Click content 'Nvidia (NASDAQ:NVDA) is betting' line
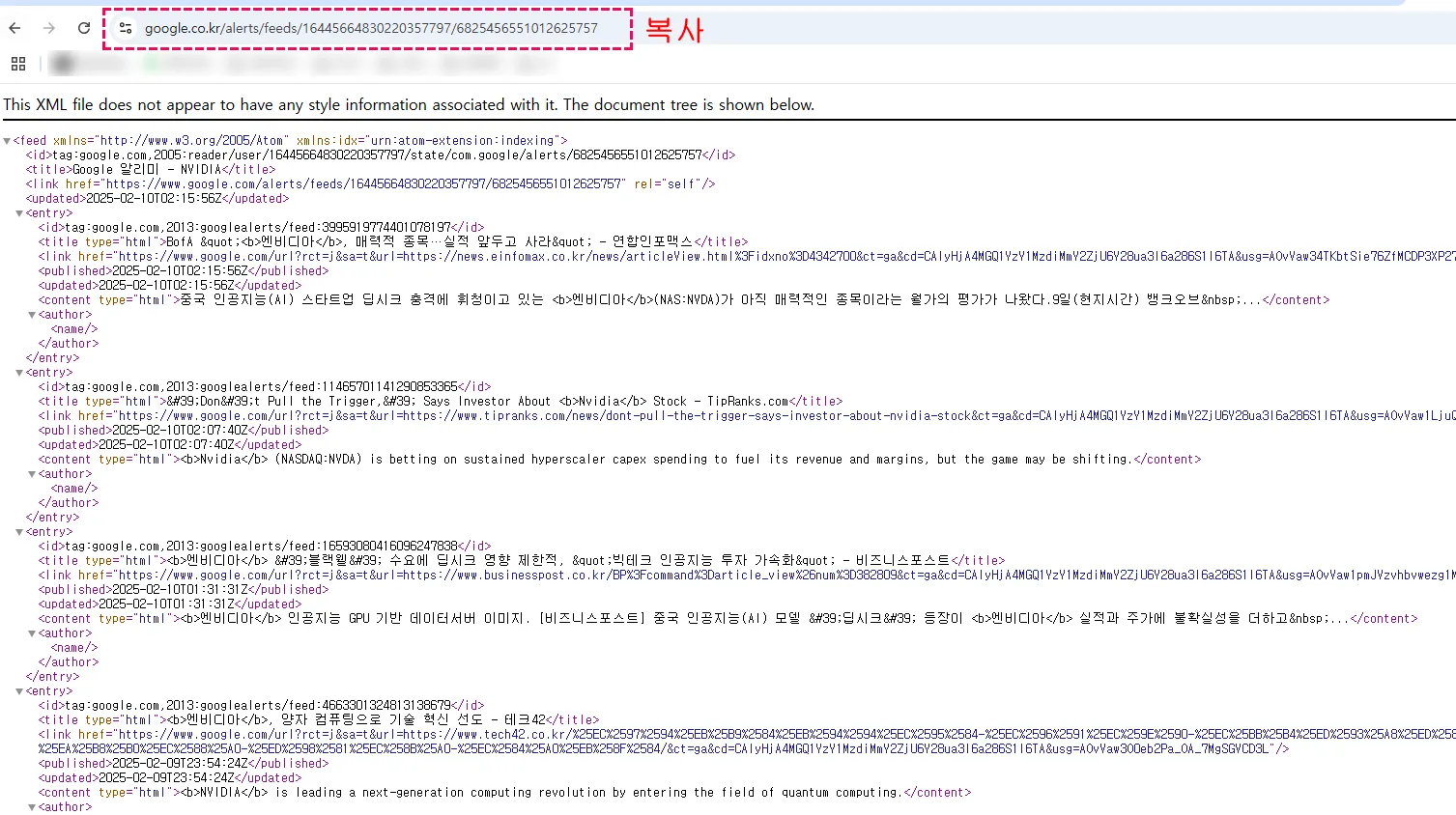The width and height of the screenshot is (1456, 815). click(620, 460)
